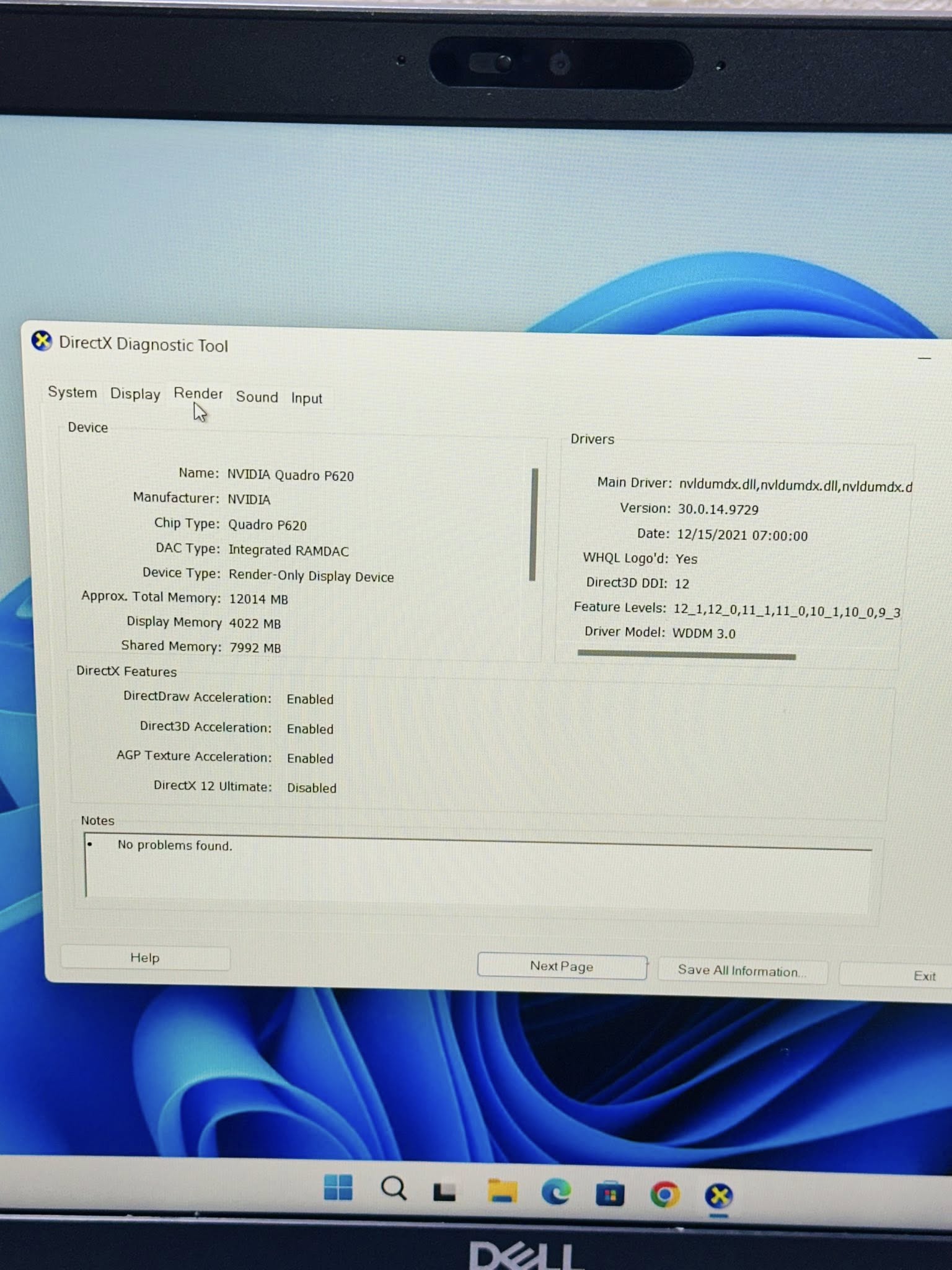Click Save All Information button

coord(742,970)
